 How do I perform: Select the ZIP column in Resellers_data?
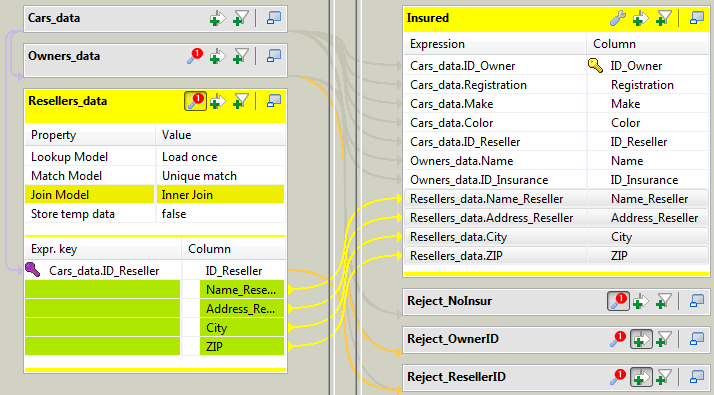tap(242, 347)
